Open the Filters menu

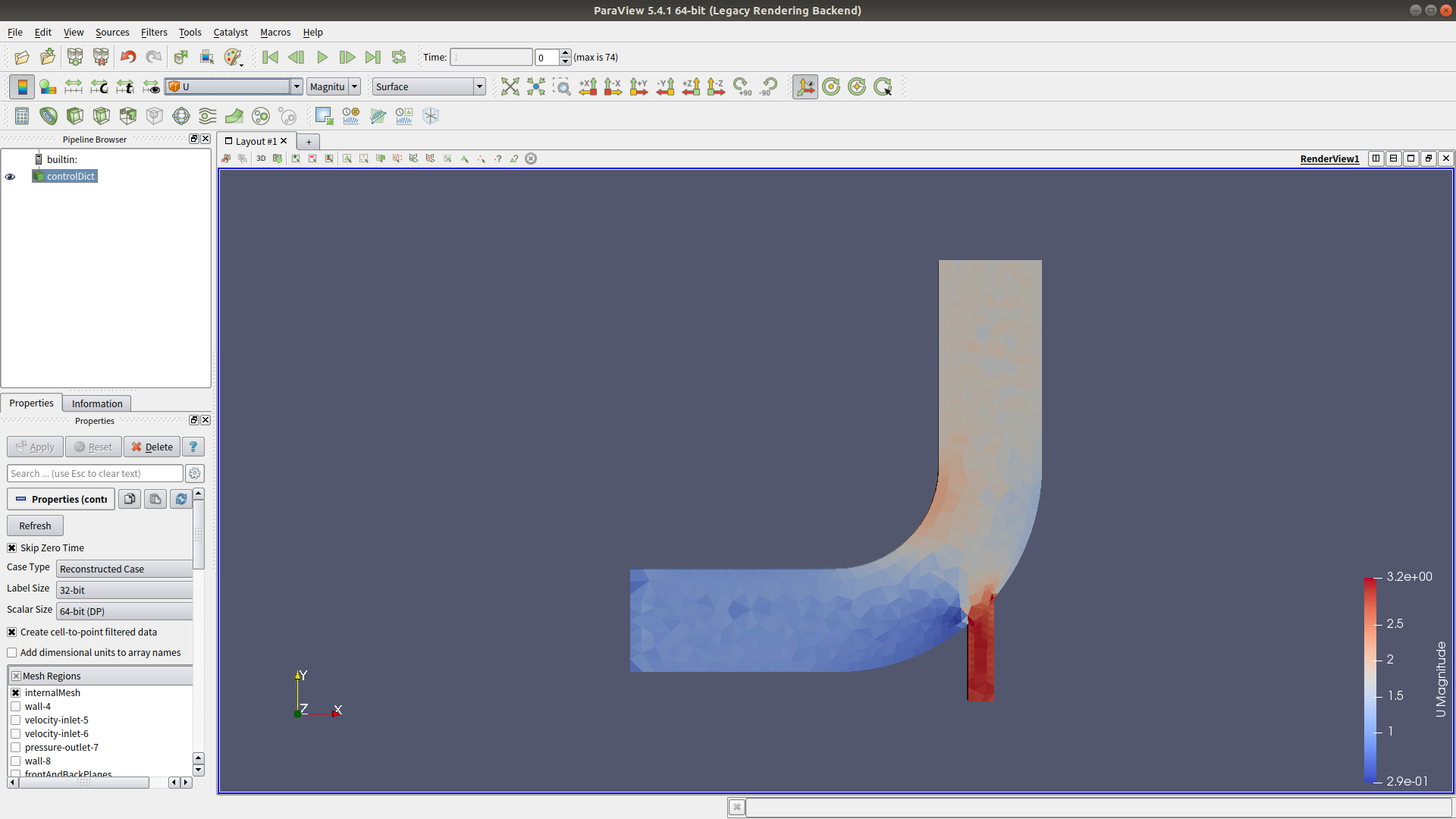pyautogui.click(x=153, y=33)
